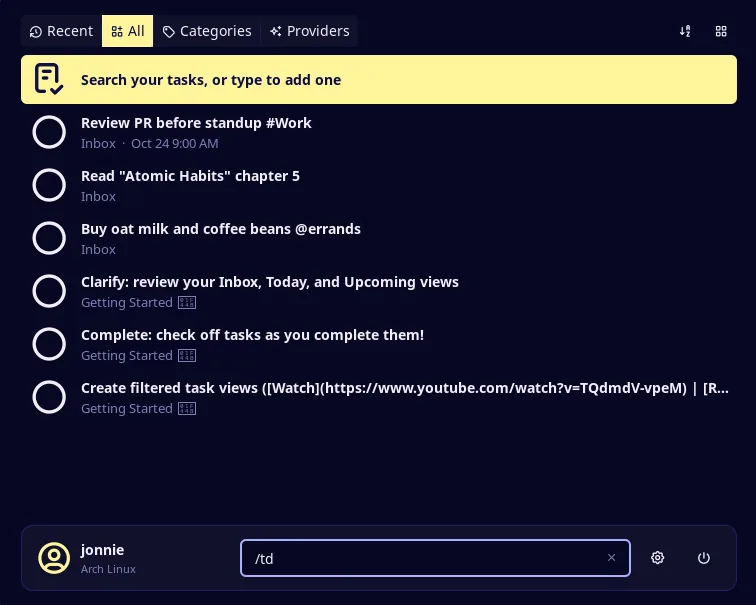This screenshot has height=605, width=756.
Task: Click 'Buy oat milk and coffee beans @errands'
Action: tap(221, 229)
